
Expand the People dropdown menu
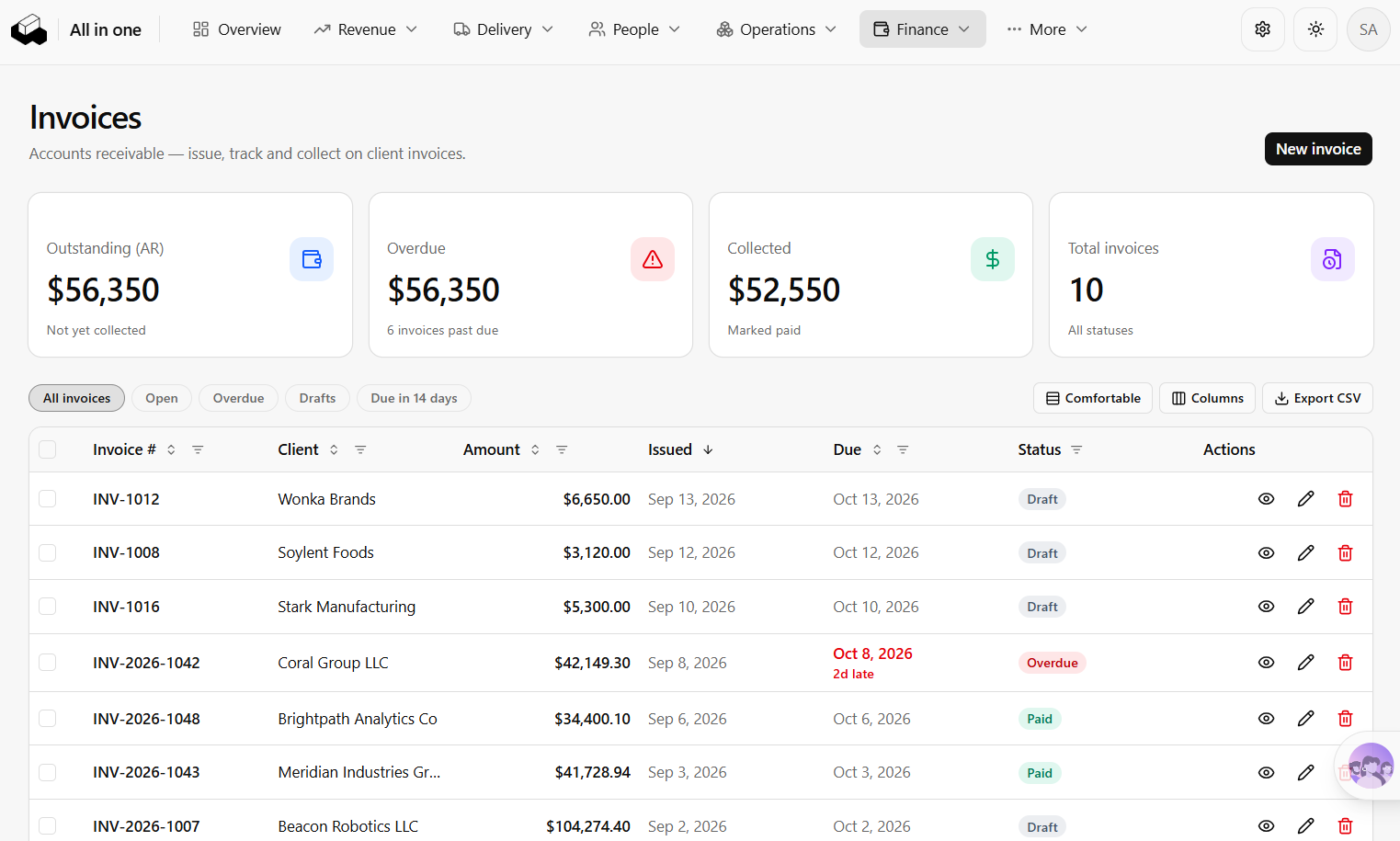click(x=635, y=29)
